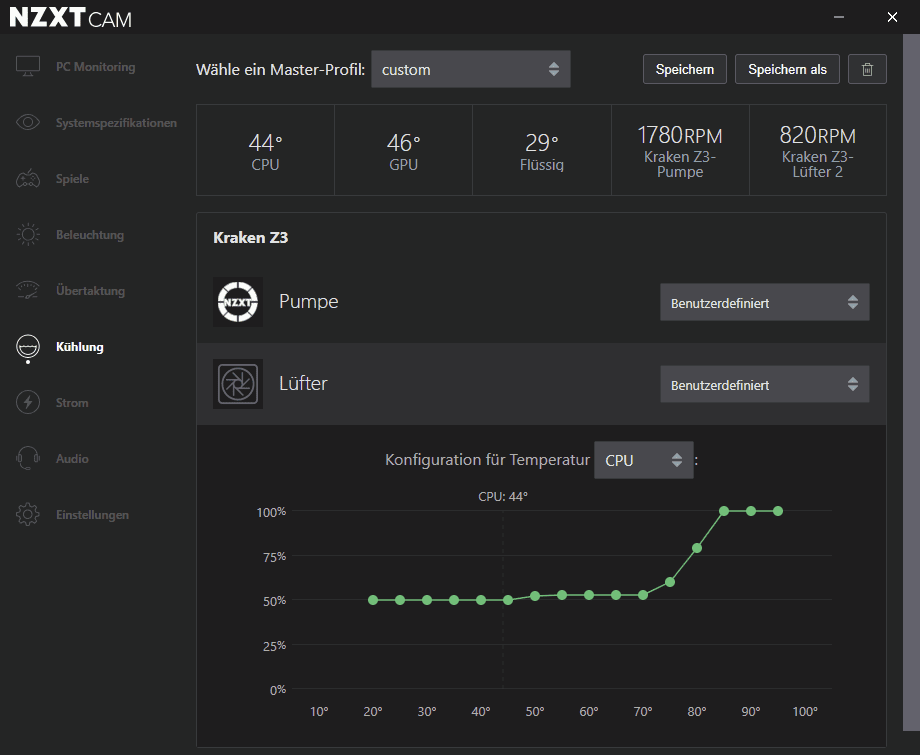Screen dimensions: 920x755
Task: Click the fan curve point at 70°
Action: (643, 595)
